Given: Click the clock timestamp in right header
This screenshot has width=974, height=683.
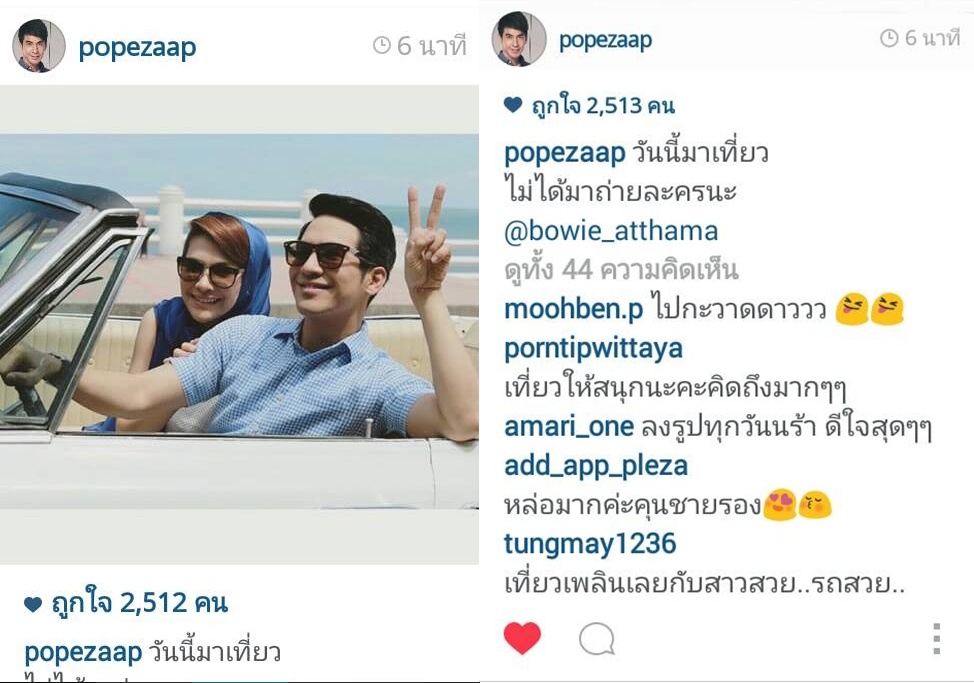Looking at the screenshot, I should [x=921, y=38].
